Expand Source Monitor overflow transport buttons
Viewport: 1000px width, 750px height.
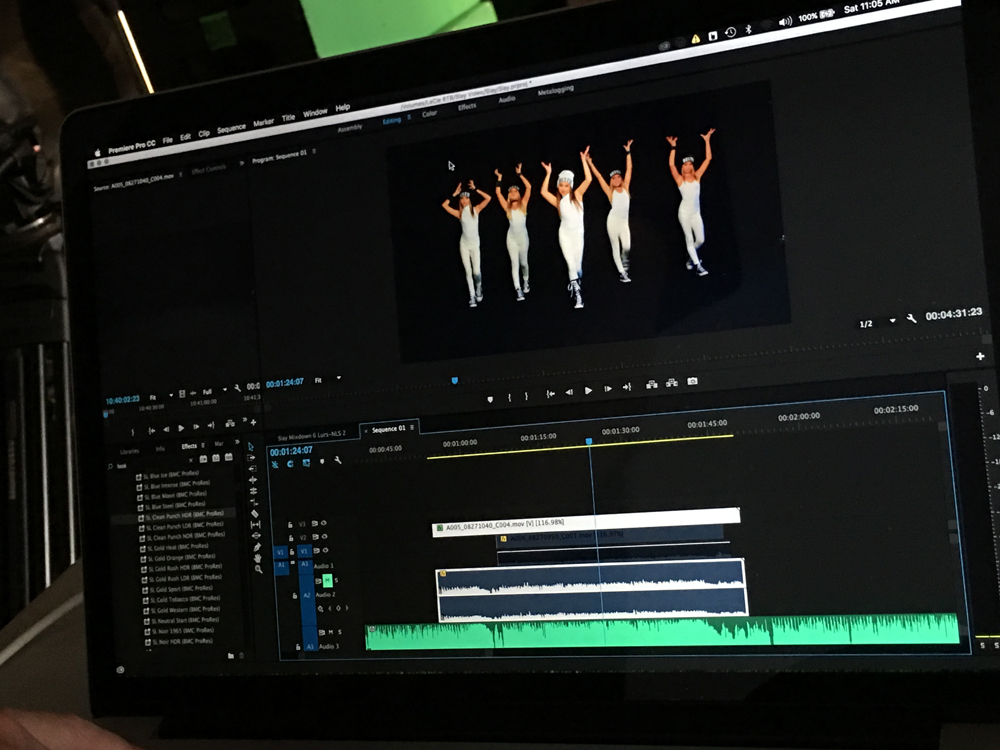245,420
